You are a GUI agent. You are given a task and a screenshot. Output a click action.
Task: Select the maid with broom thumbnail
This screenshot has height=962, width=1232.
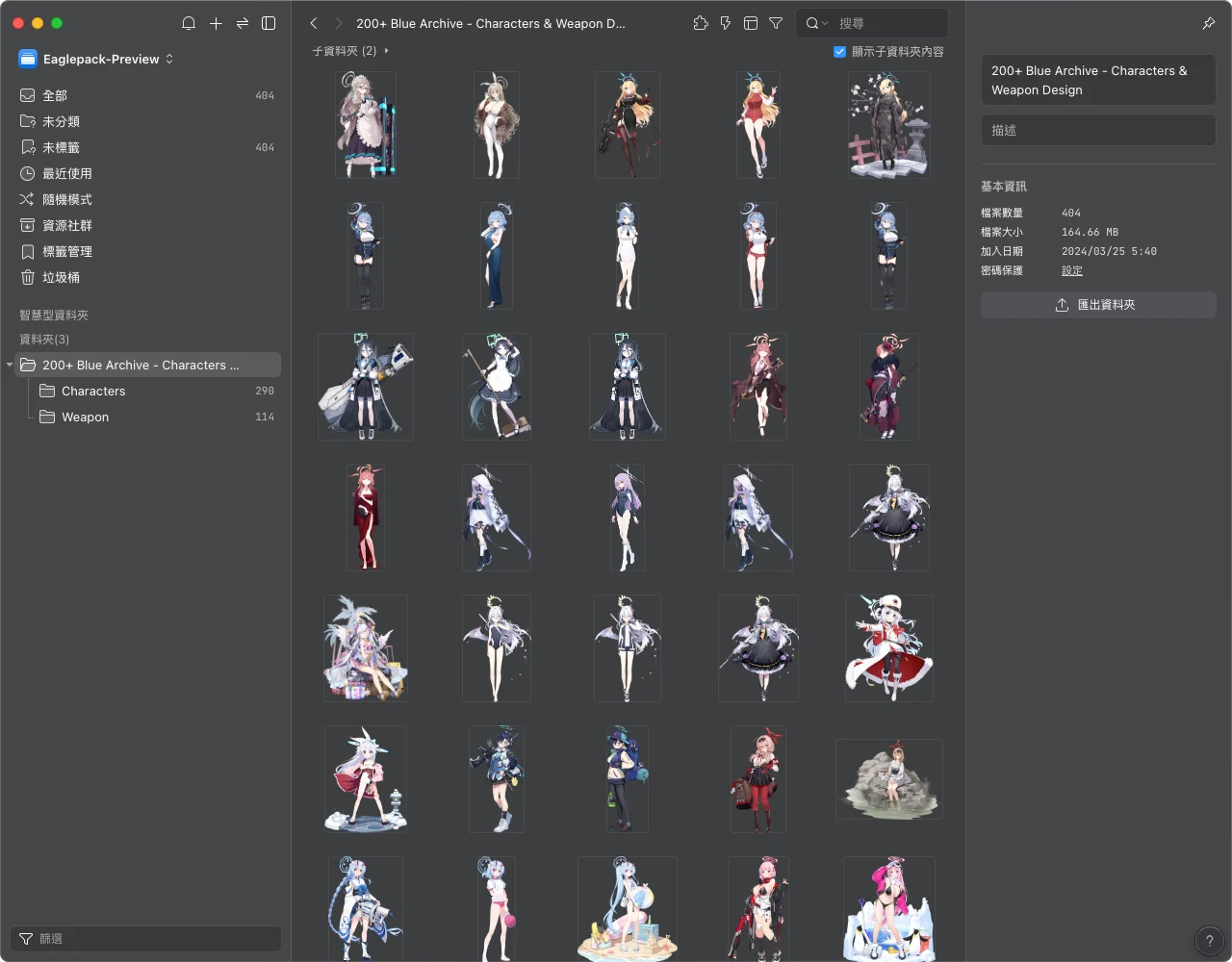(497, 387)
